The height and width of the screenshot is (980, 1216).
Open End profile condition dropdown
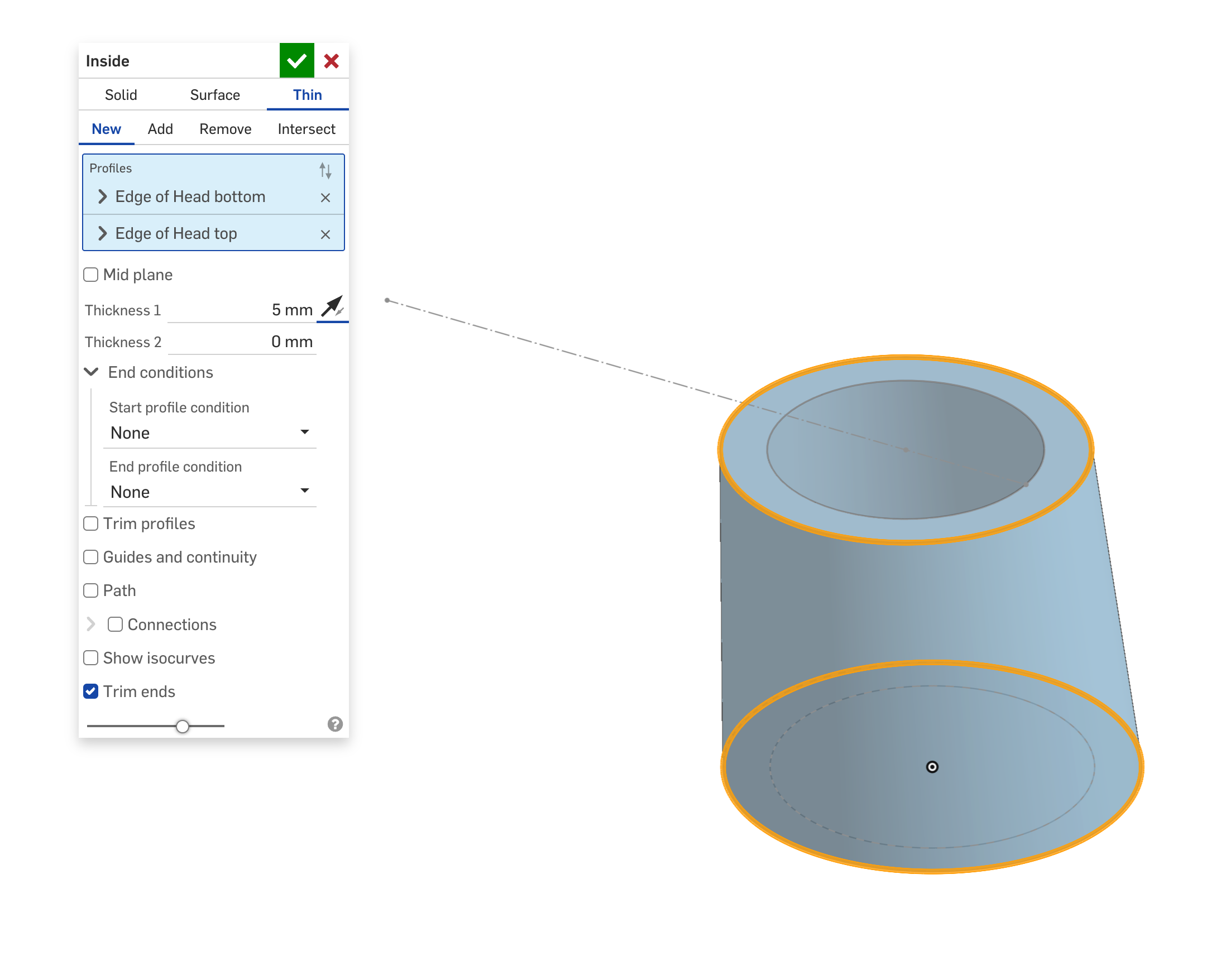point(209,492)
